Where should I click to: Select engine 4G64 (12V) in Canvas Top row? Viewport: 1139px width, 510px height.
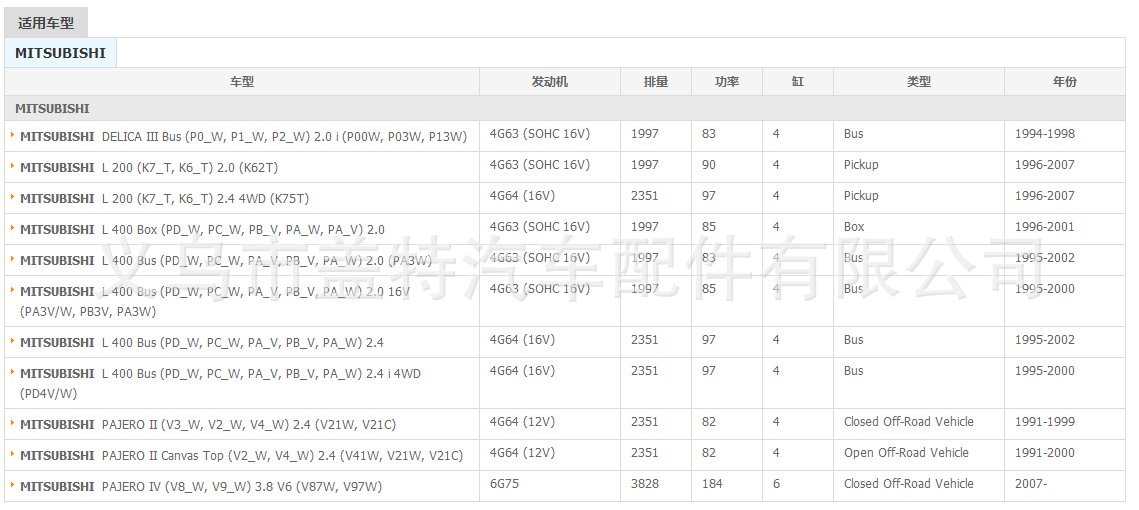pyautogui.click(x=522, y=453)
